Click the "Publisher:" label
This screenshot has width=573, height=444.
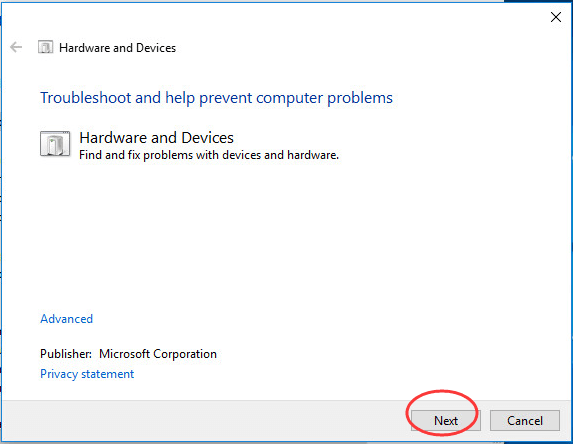tap(66, 354)
